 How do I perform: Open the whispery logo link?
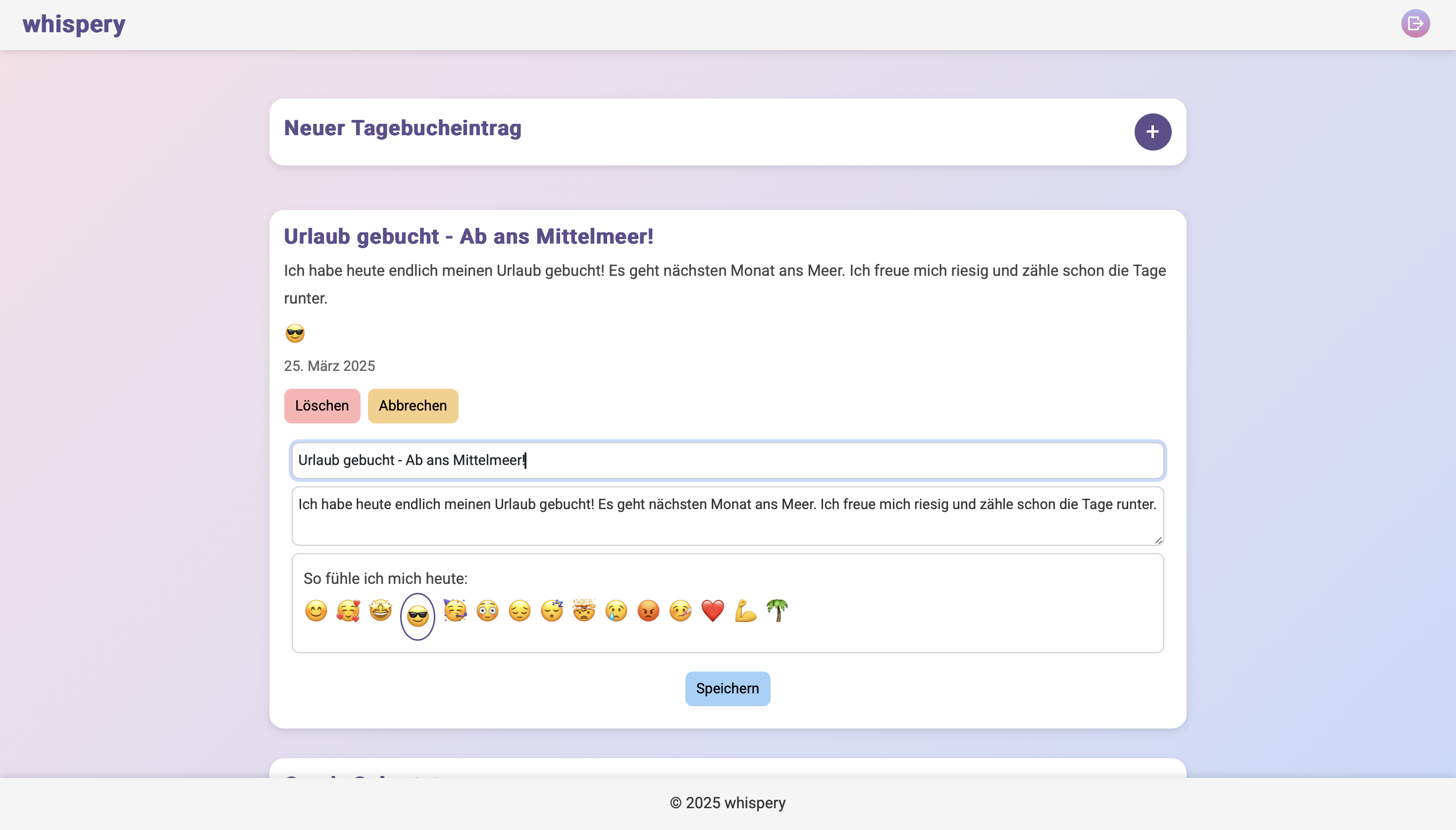point(74,24)
